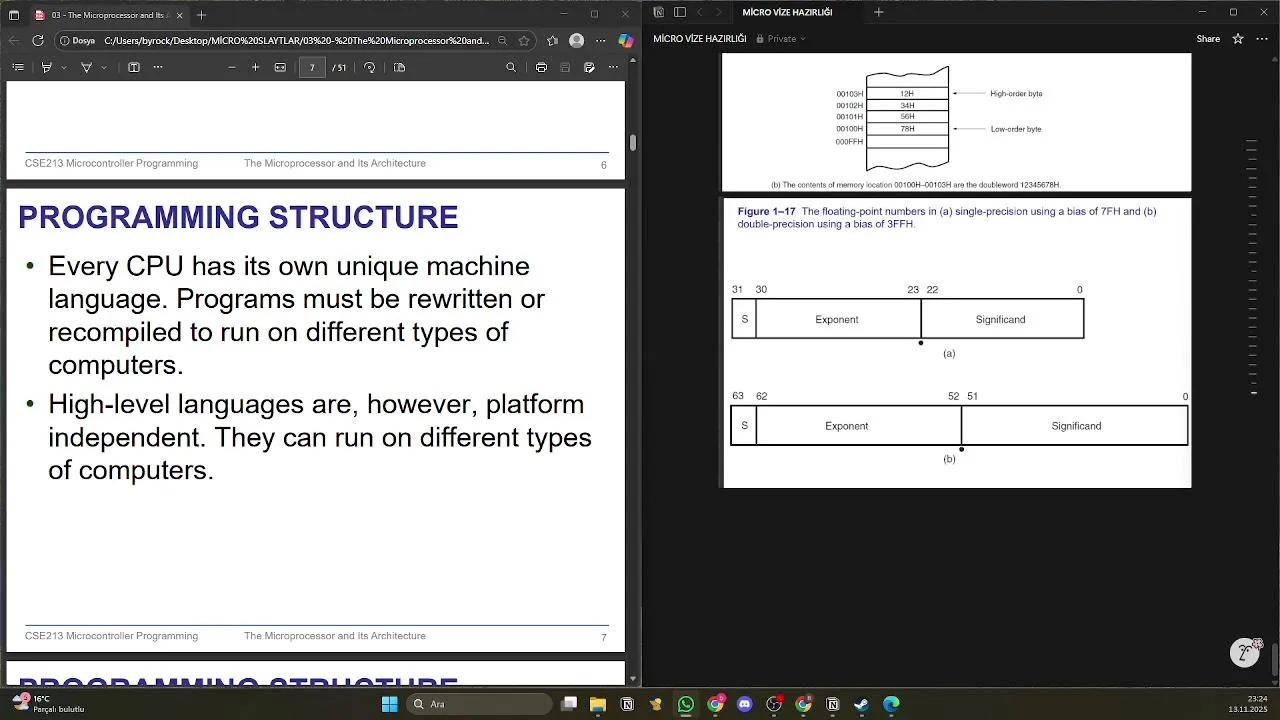Add this page to Edge favorites
Viewport: 1280px width, 720px height.
524,41
